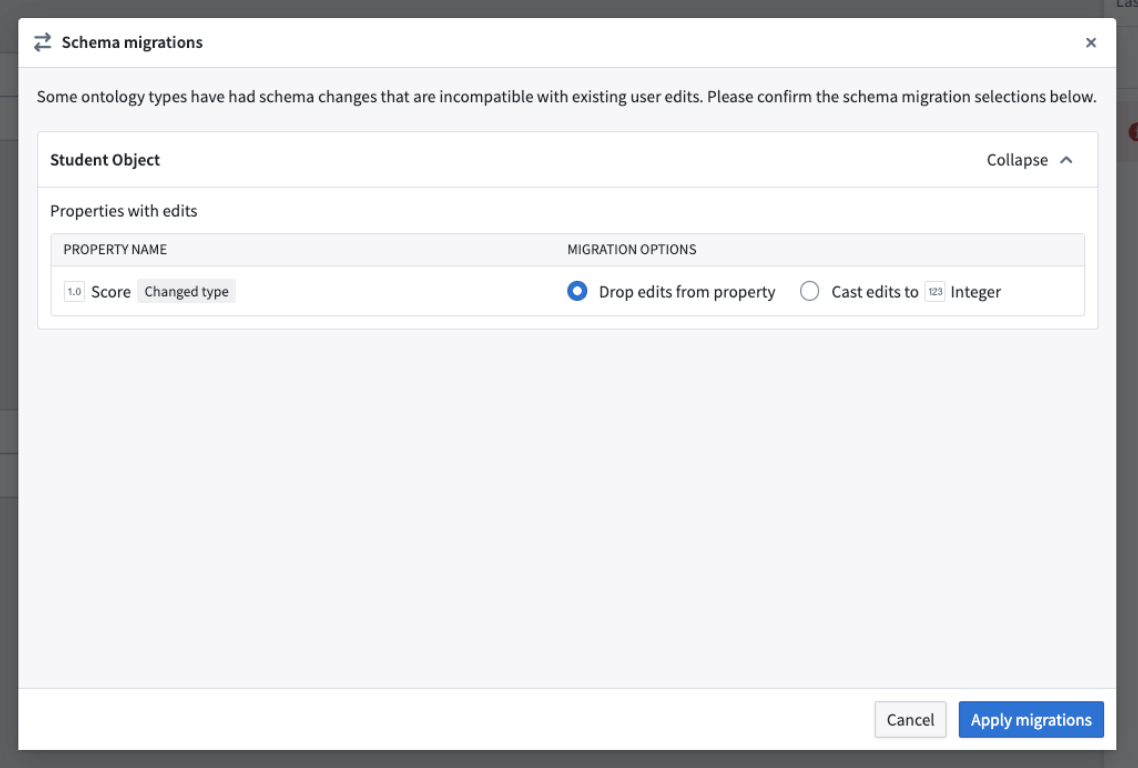Image resolution: width=1138 pixels, height=768 pixels.
Task: Close the Schema migrations dialog
Action: click(x=1090, y=43)
